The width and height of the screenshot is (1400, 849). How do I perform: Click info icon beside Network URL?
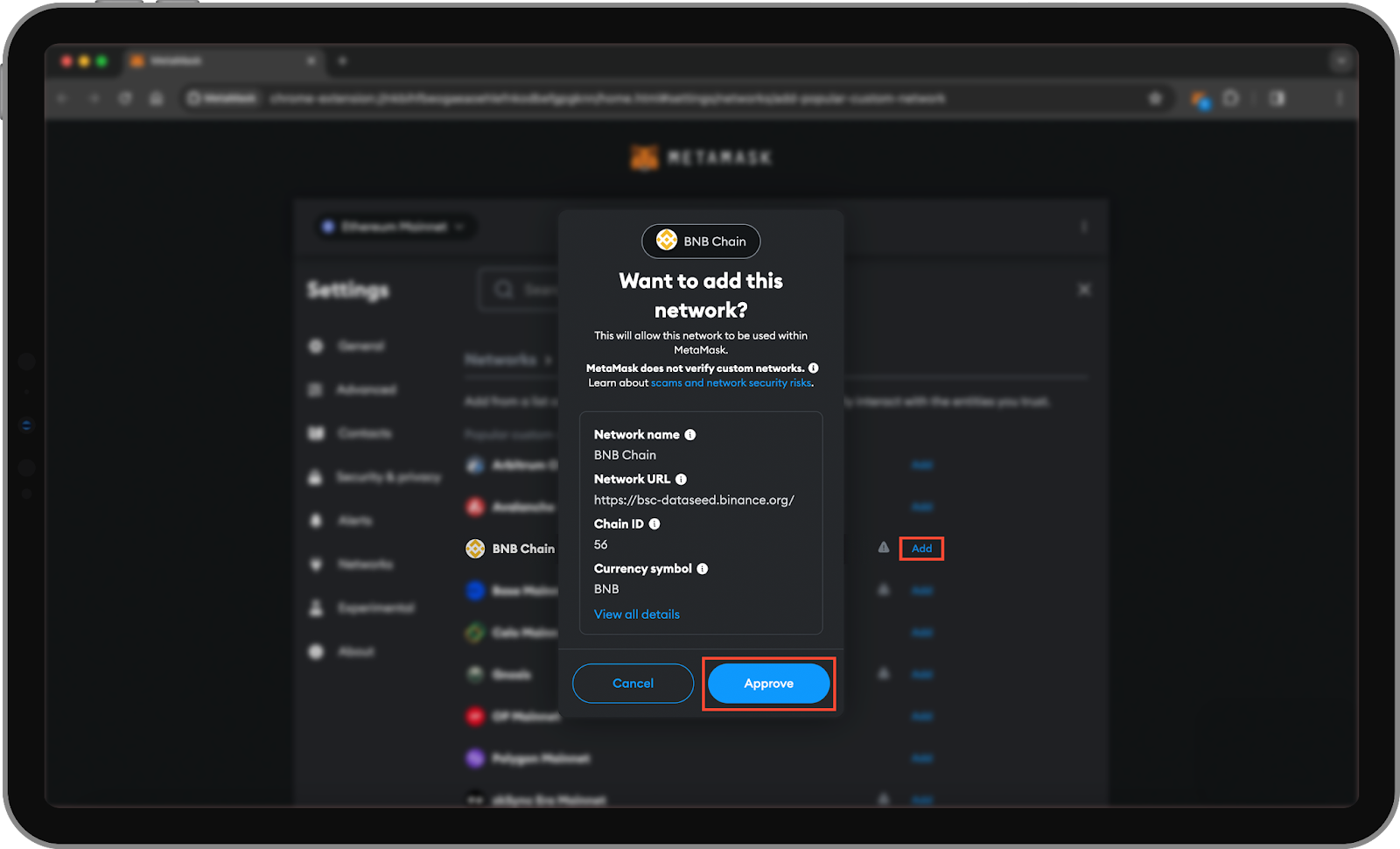(681, 480)
